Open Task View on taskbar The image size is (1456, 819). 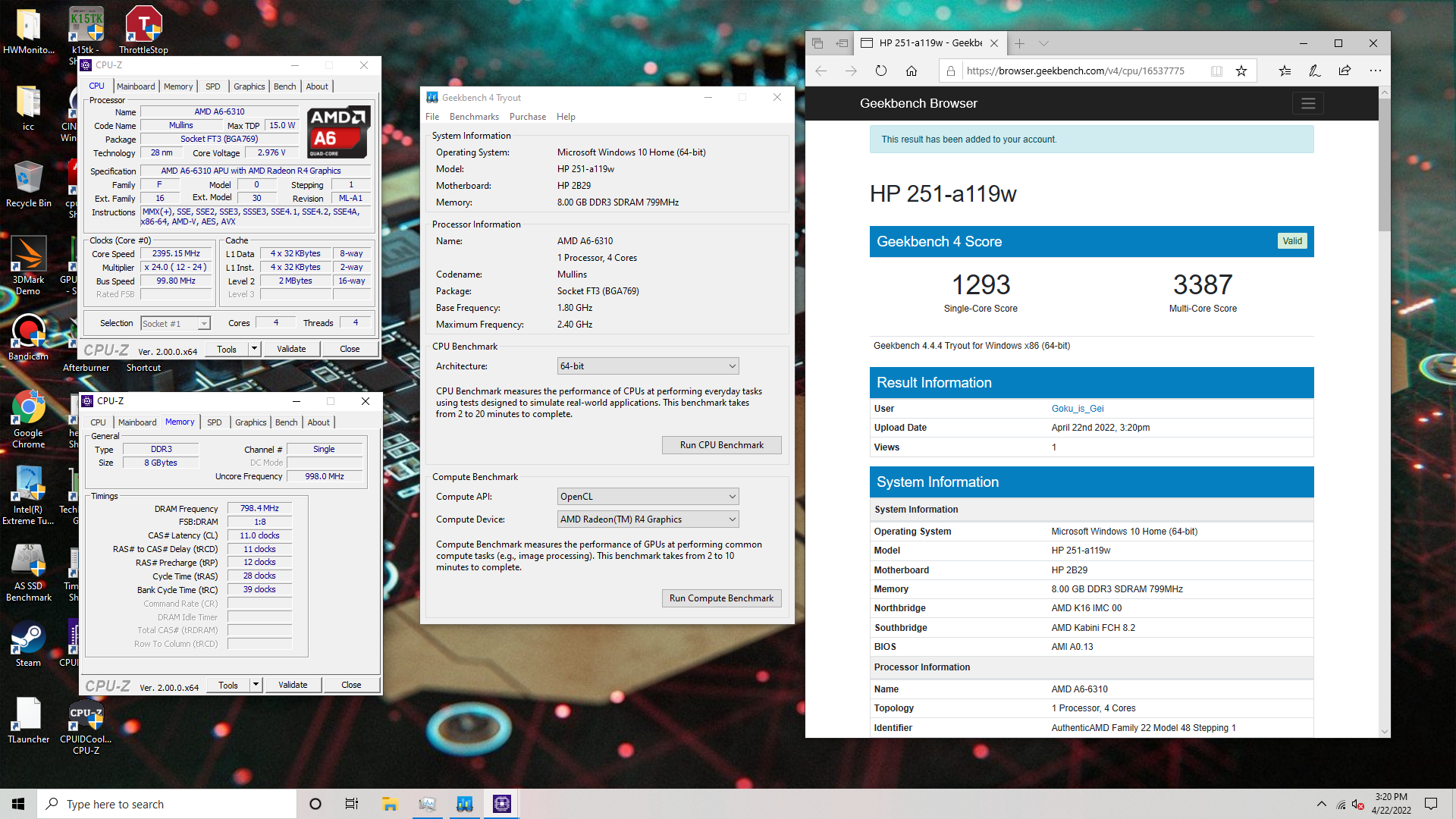tap(352, 804)
